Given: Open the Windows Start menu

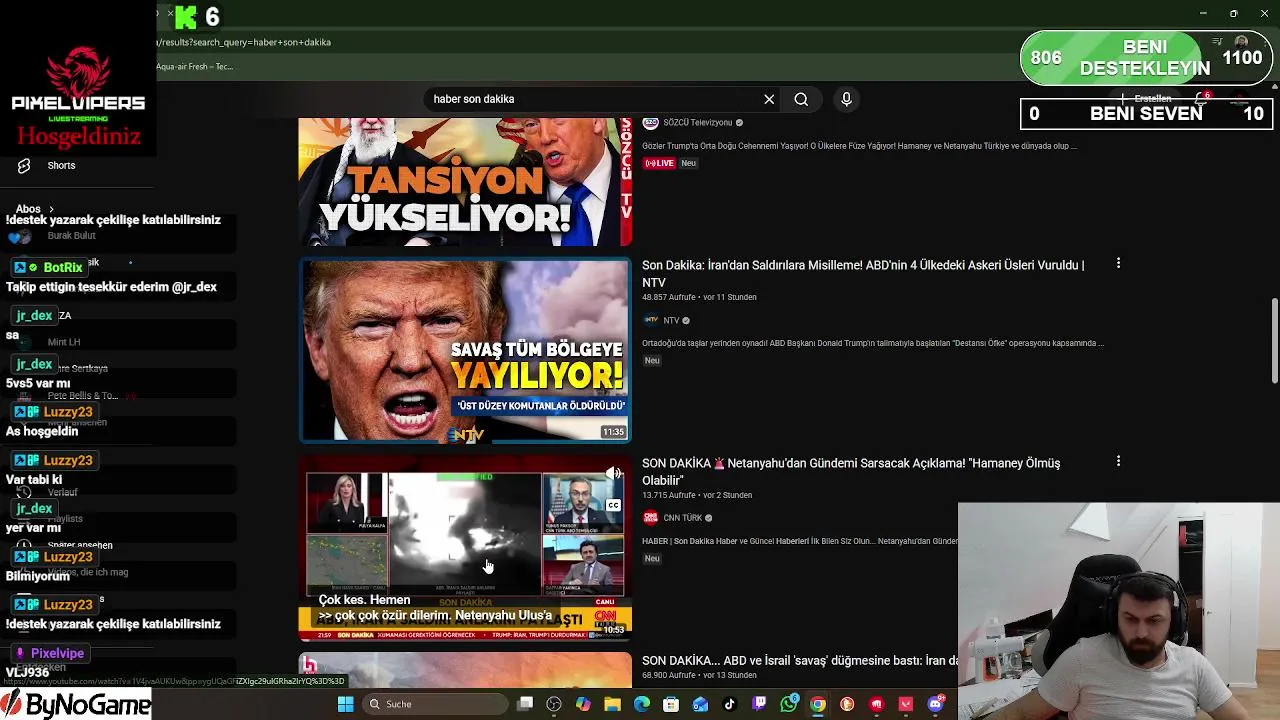Looking at the screenshot, I should (x=345, y=704).
